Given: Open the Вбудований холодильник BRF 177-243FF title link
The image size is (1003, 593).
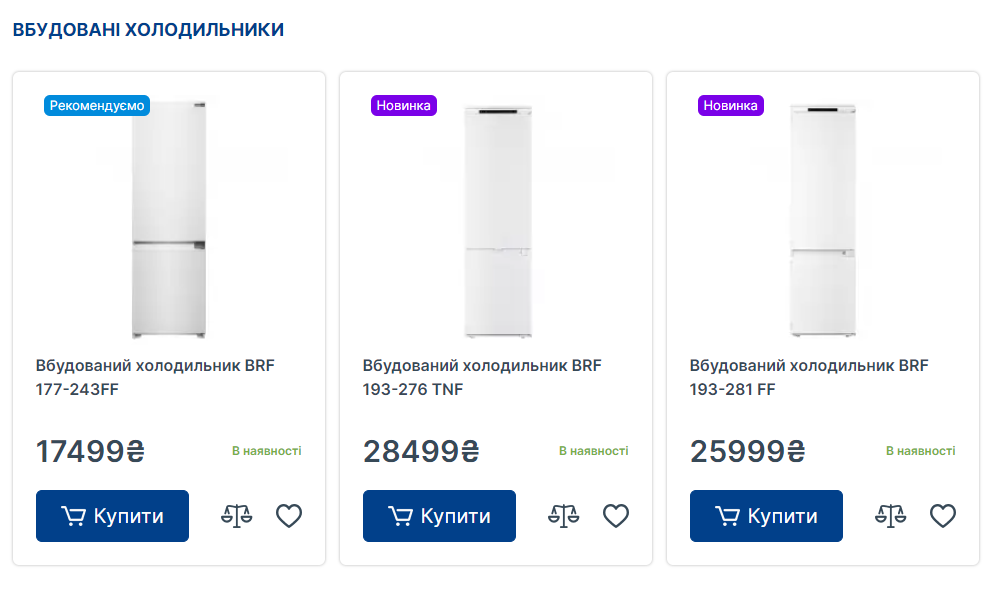Looking at the screenshot, I should tap(155, 377).
